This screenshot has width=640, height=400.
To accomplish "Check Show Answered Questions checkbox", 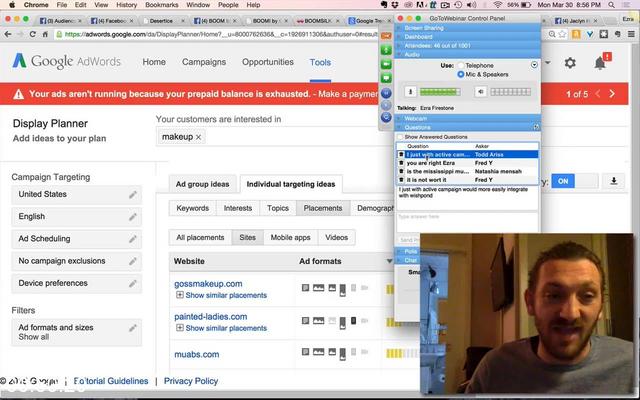I will (x=400, y=137).
